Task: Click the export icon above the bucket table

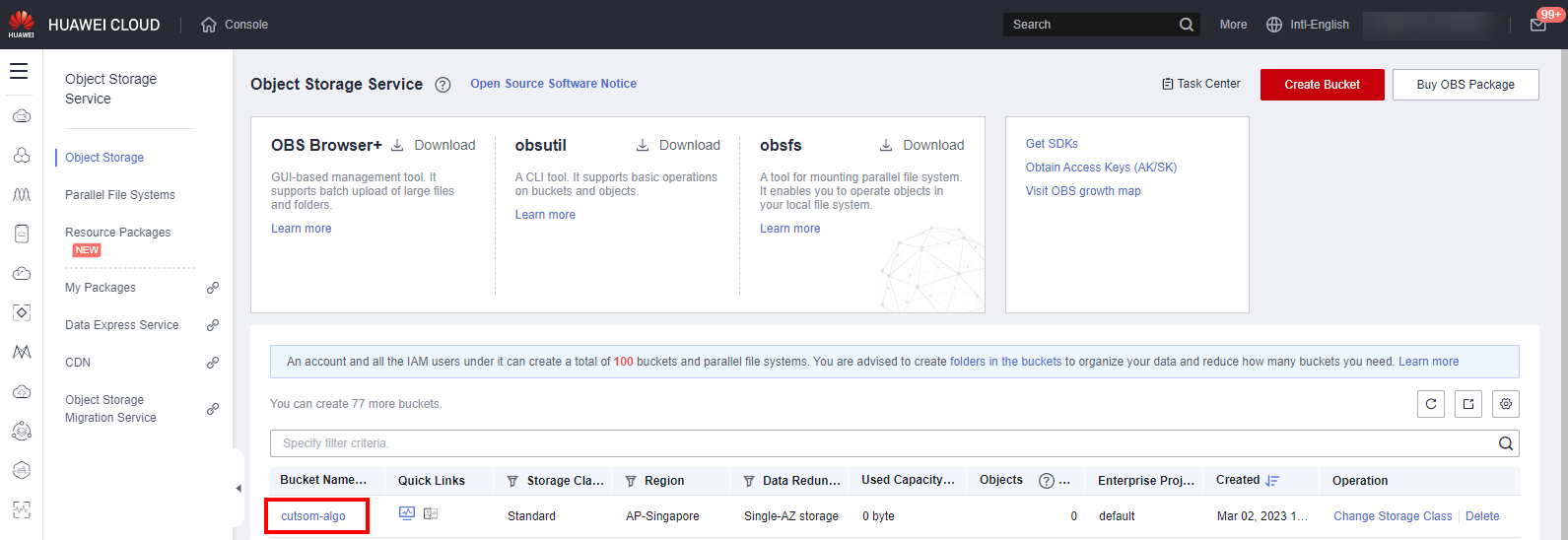Action: [1468, 404]
